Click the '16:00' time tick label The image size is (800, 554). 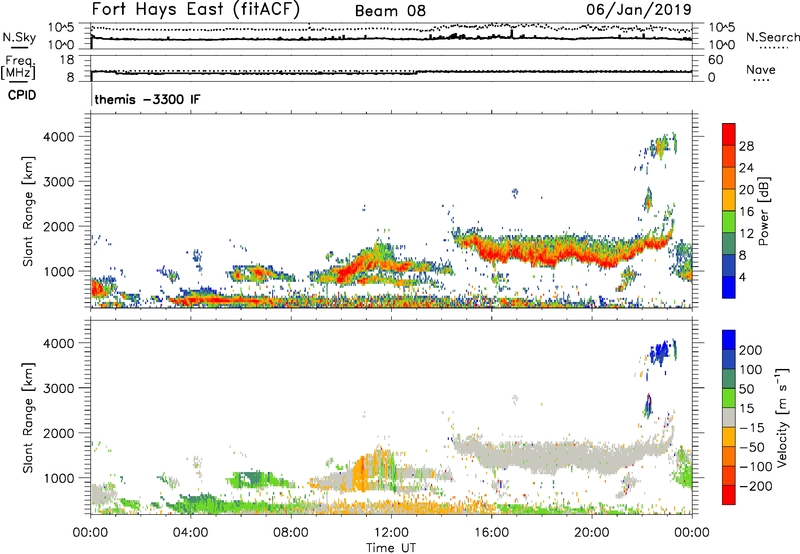[491, 533]
